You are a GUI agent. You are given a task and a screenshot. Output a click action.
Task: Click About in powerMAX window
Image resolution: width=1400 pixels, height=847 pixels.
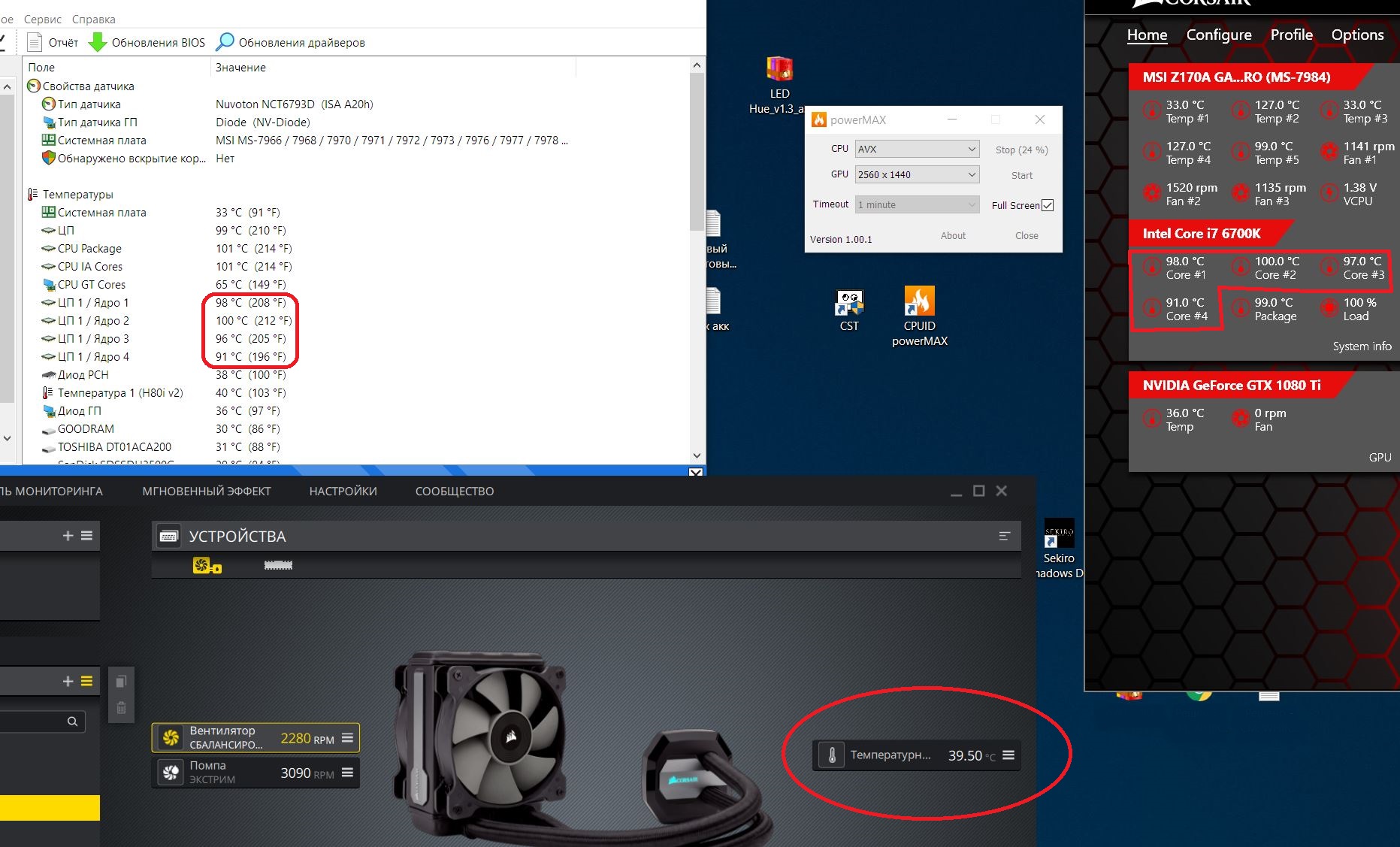953,235
